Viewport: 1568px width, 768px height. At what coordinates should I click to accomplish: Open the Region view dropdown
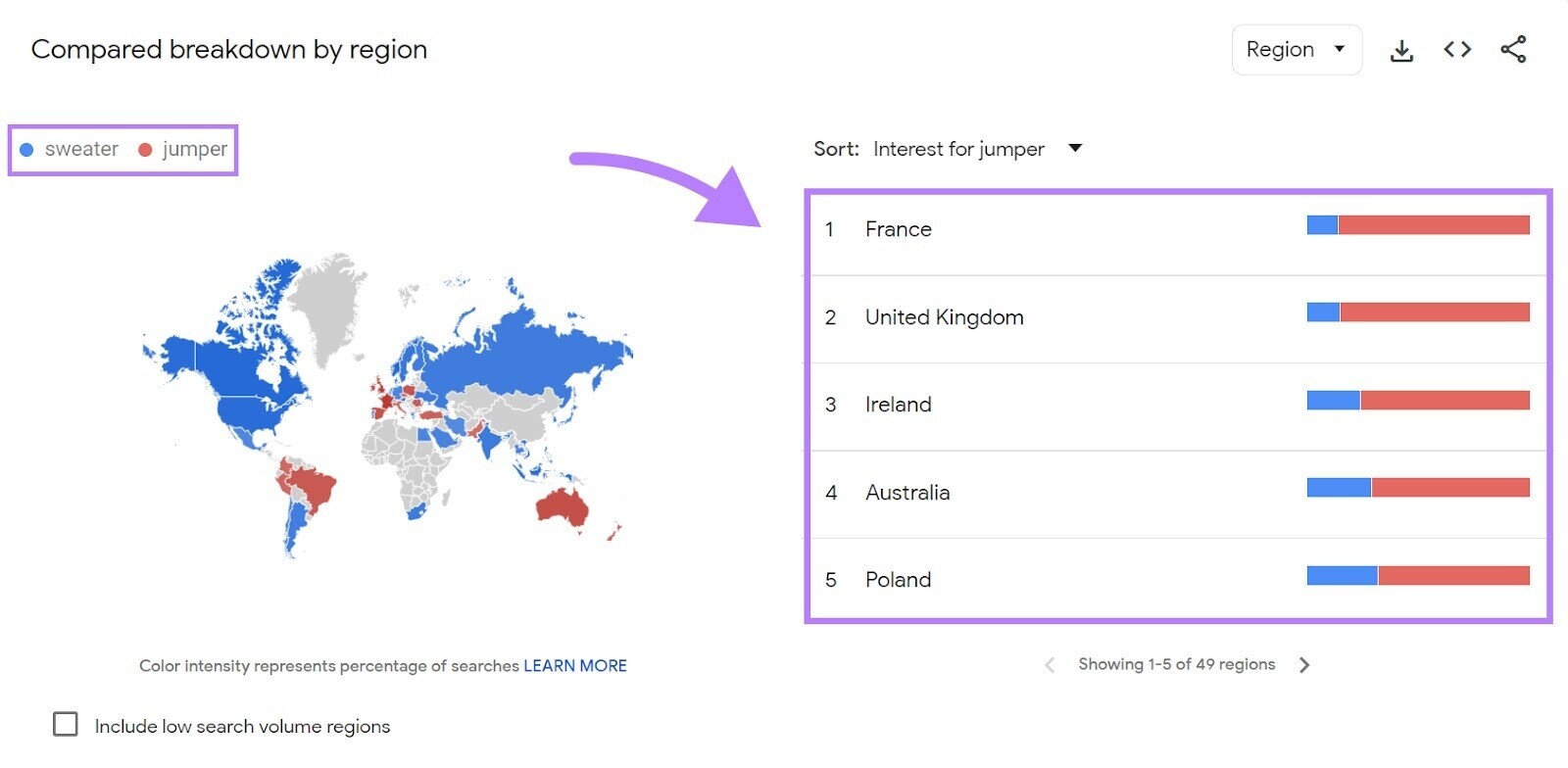tap(1296, 49)
